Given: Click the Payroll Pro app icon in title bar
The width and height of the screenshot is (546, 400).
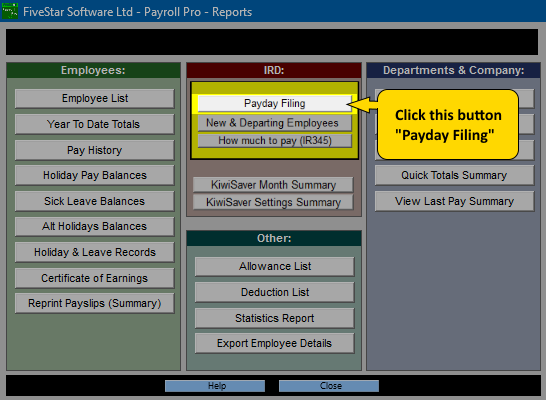Looking at the screenshot, I should (x=10, y=11).
